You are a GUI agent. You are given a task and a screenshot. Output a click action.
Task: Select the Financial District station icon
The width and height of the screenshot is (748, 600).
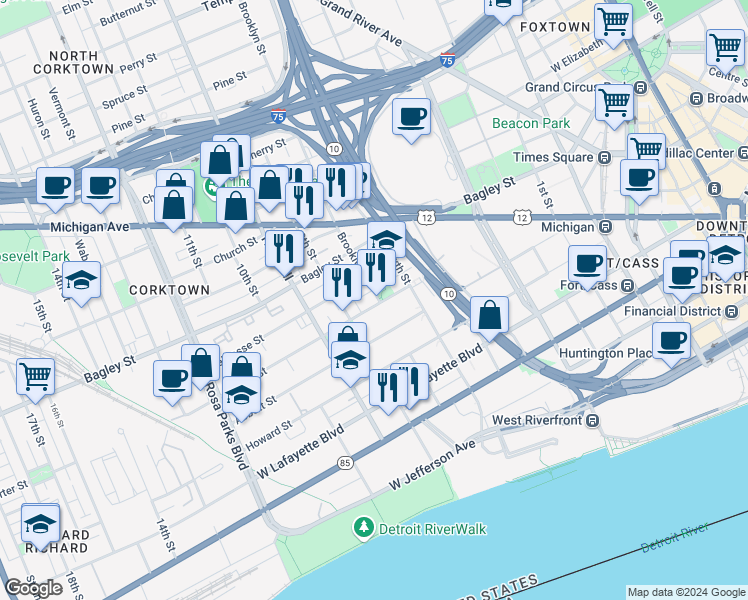tap(731, 312)
